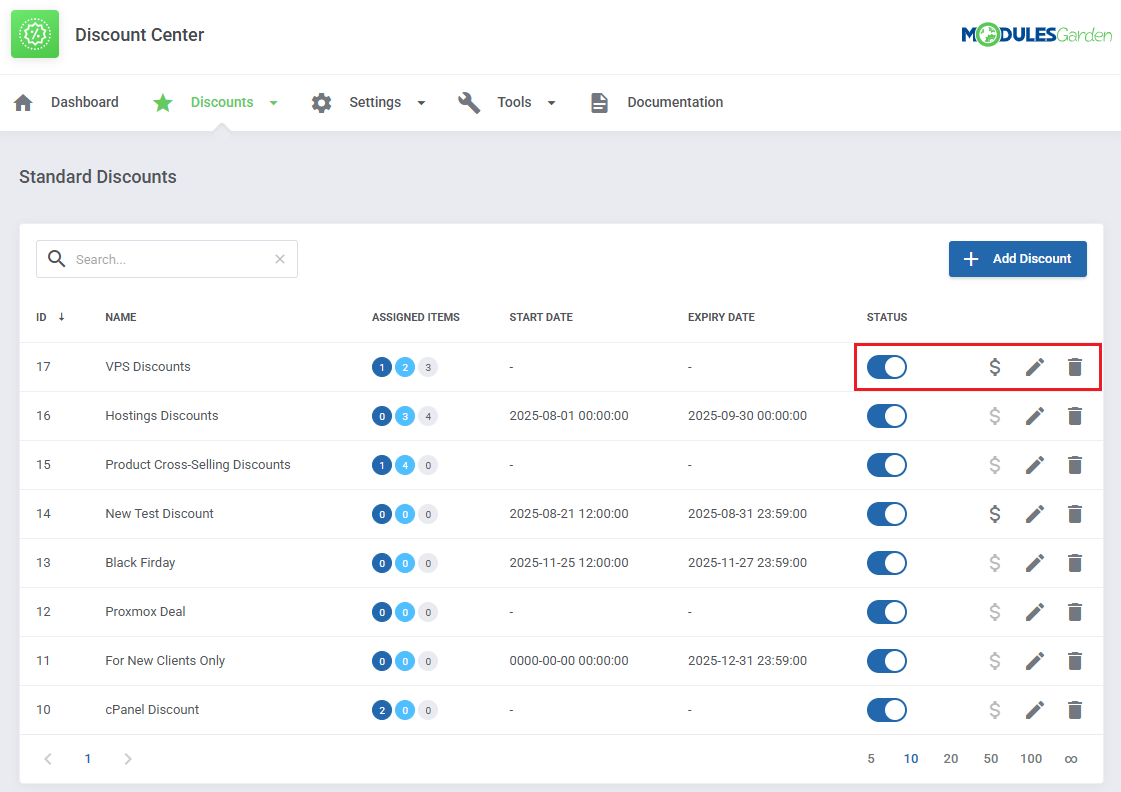Show 50 entries per page
The image size is (1121, 792).
pyautogui.click(x=991, y=758)
